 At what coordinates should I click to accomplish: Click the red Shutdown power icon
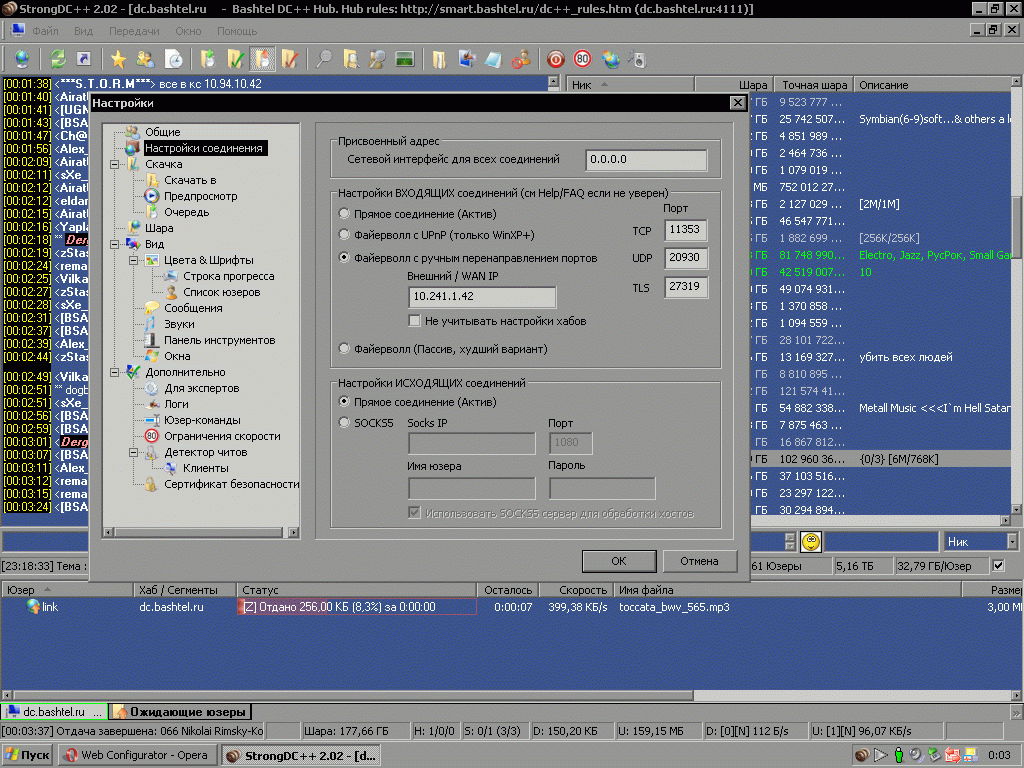[x=555, y=59]
